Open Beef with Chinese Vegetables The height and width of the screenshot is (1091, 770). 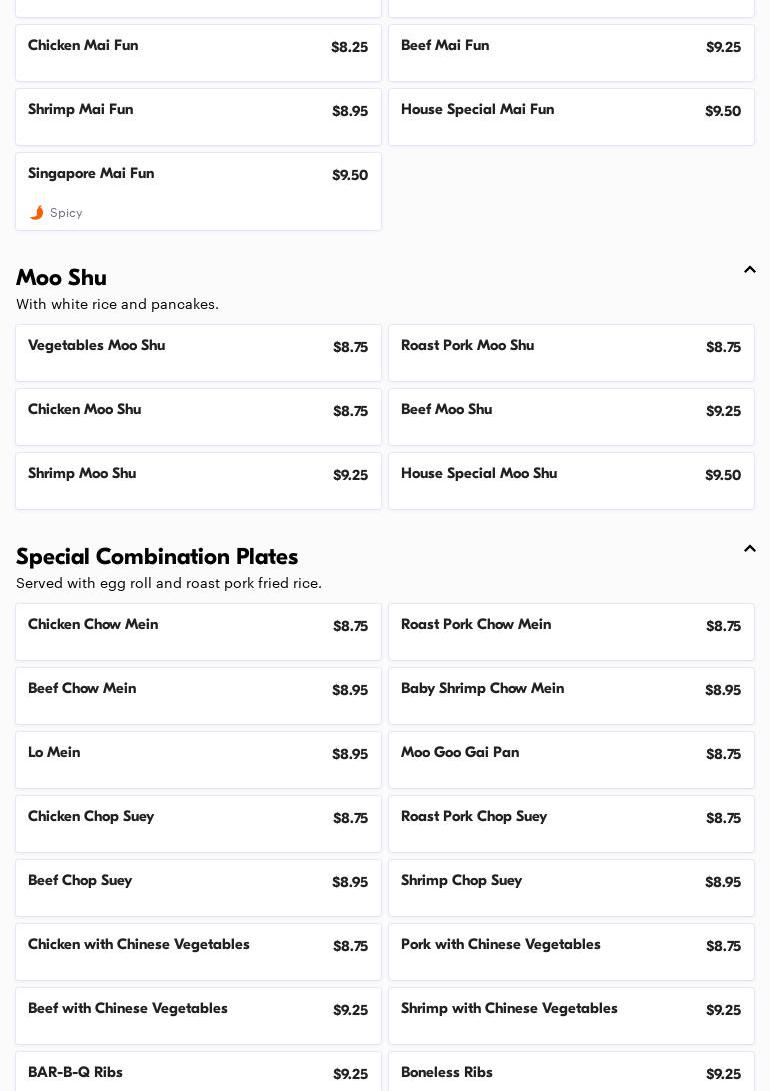pyautogui.click(x=198, y=1015)
